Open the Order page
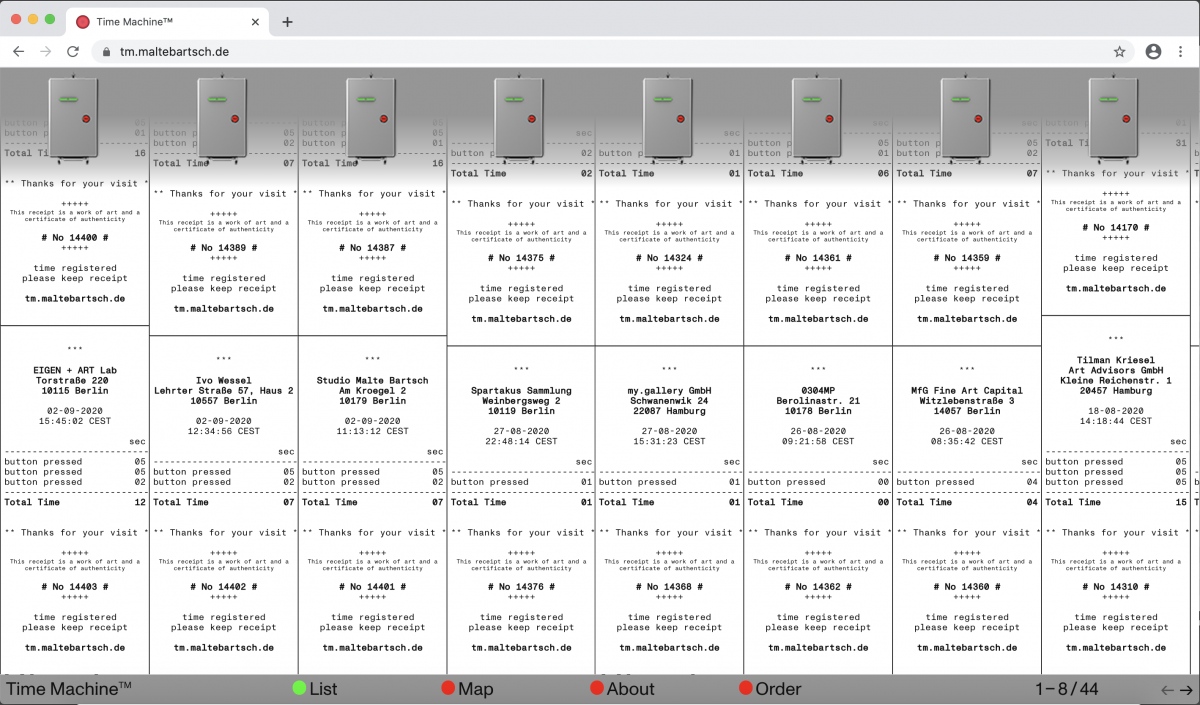 point(769,689)
